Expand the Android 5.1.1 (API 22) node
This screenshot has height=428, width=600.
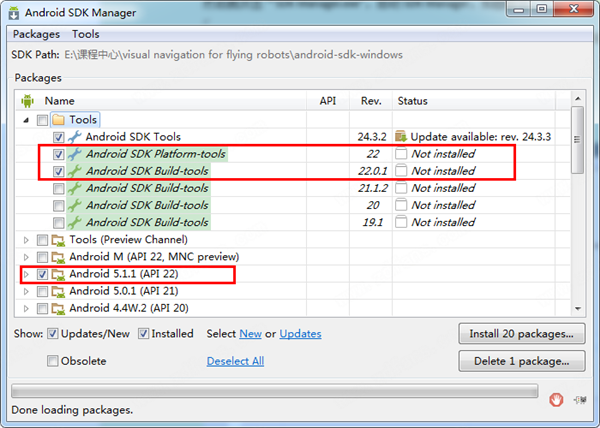click(x=26, y=274)
